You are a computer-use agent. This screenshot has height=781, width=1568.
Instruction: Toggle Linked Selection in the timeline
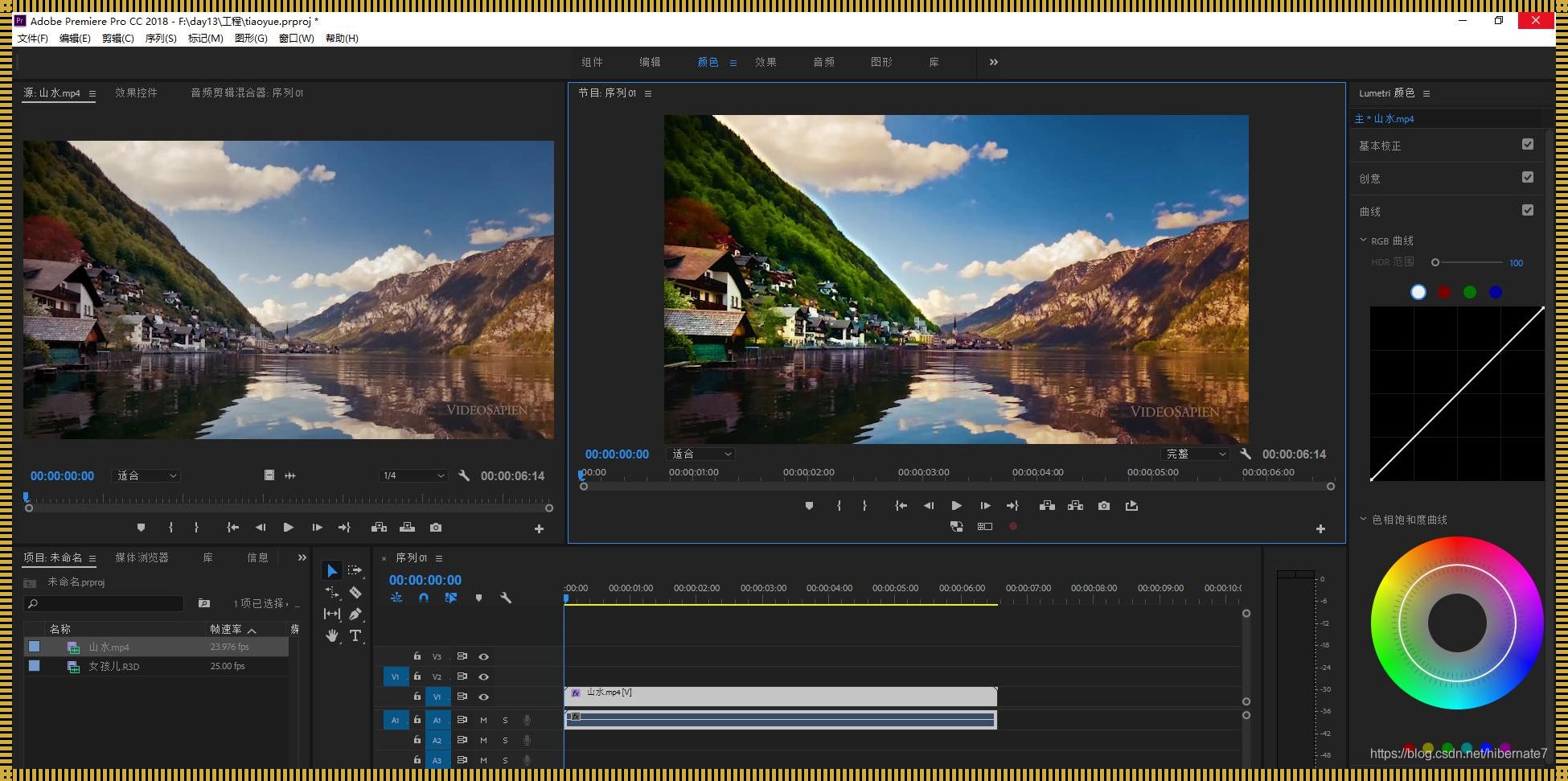[451, 598]
